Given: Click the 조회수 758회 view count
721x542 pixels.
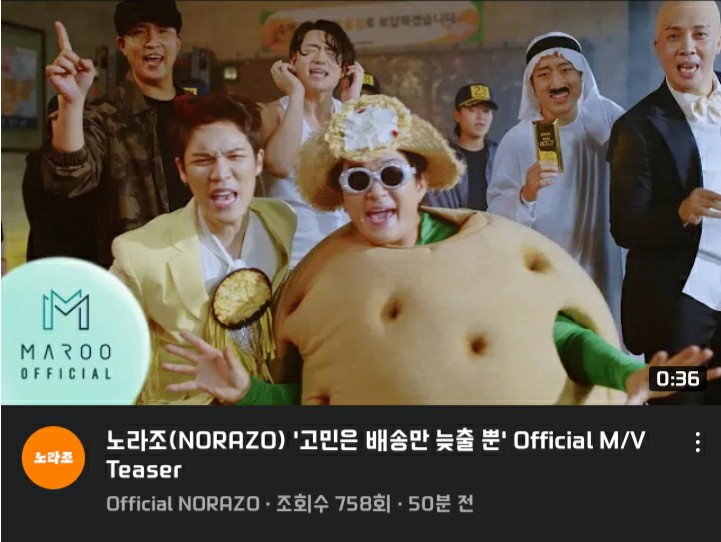Looking at the screenshot, I should [333, 504].
